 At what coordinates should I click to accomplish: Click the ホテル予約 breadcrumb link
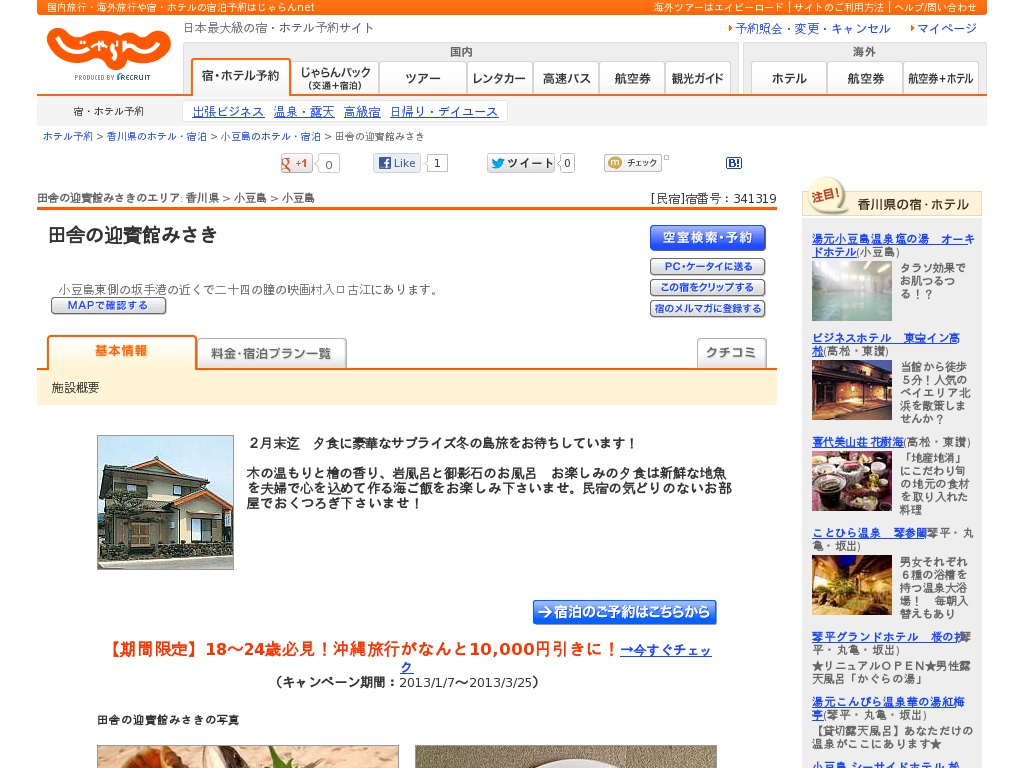tap(68, 136)
